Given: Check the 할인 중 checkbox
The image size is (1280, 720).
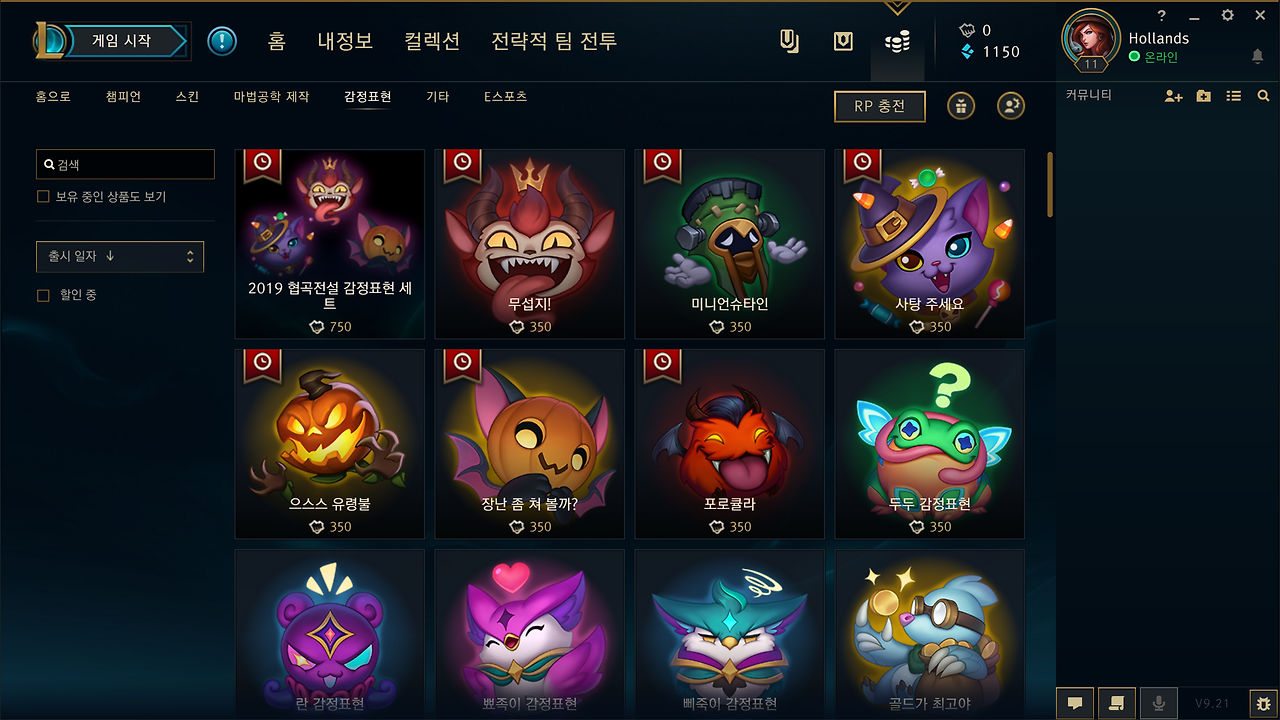Looking at the screenshot, I should 43,295.
